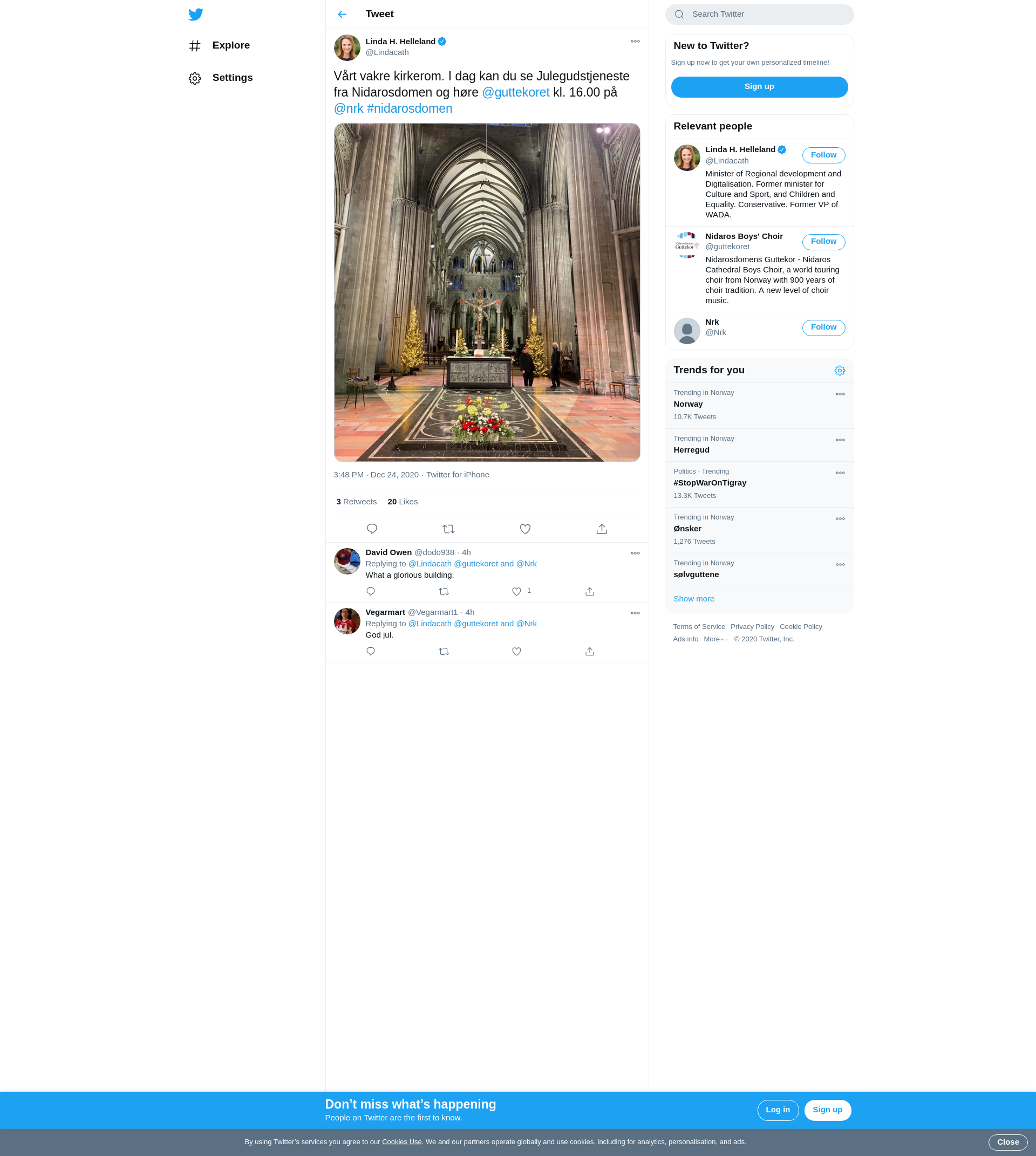Image resolution: width=1036 pixels, height=1156 pixels.
Task: Click Show more under trends
Action: [693, 599]
